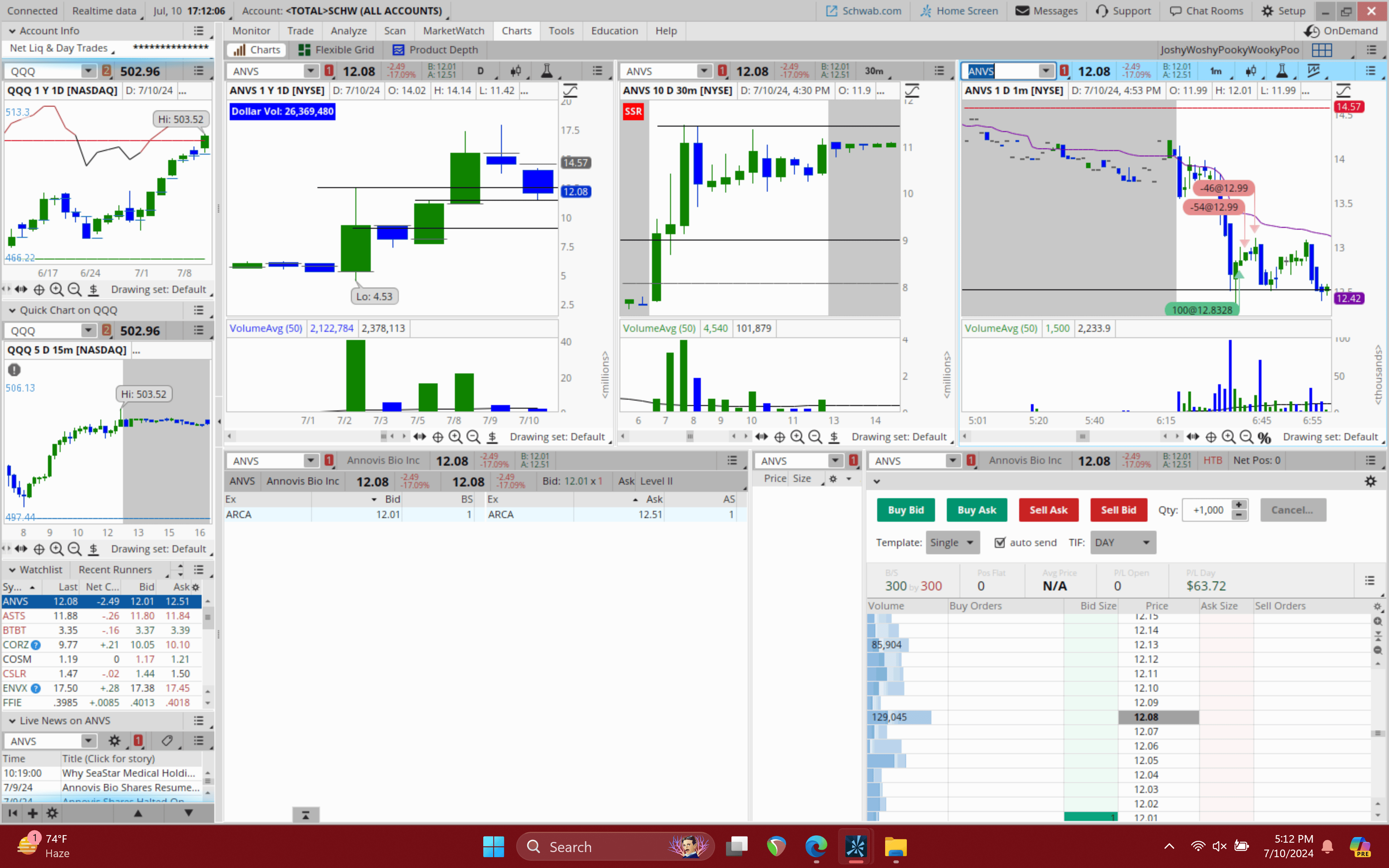Click the flask Studies icon on daily chart
This screenshot has width=1389, height=868.
[x=547, y=71]
